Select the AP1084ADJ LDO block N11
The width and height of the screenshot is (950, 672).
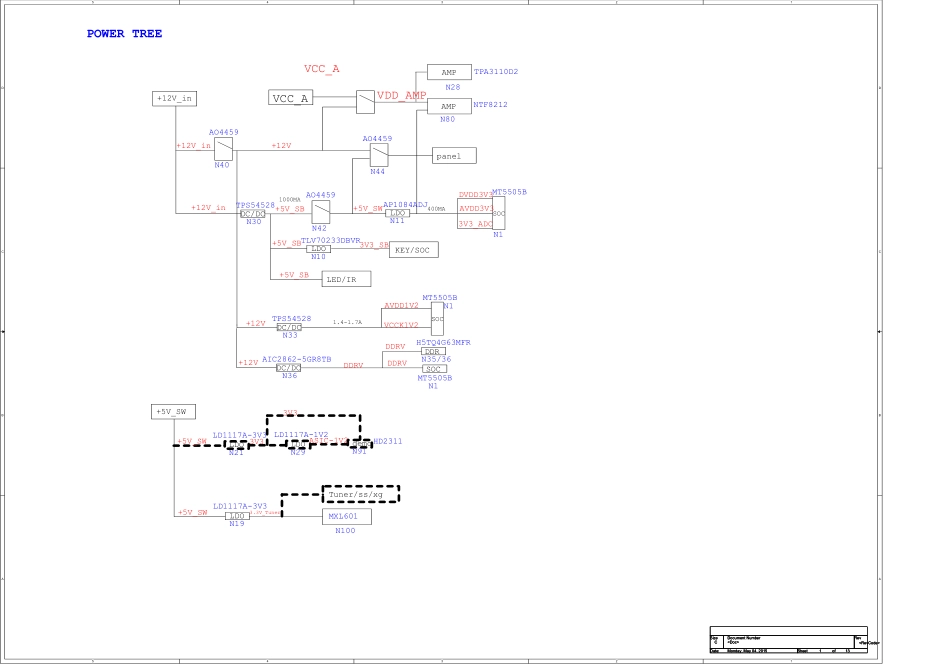[x=397, y=213]
